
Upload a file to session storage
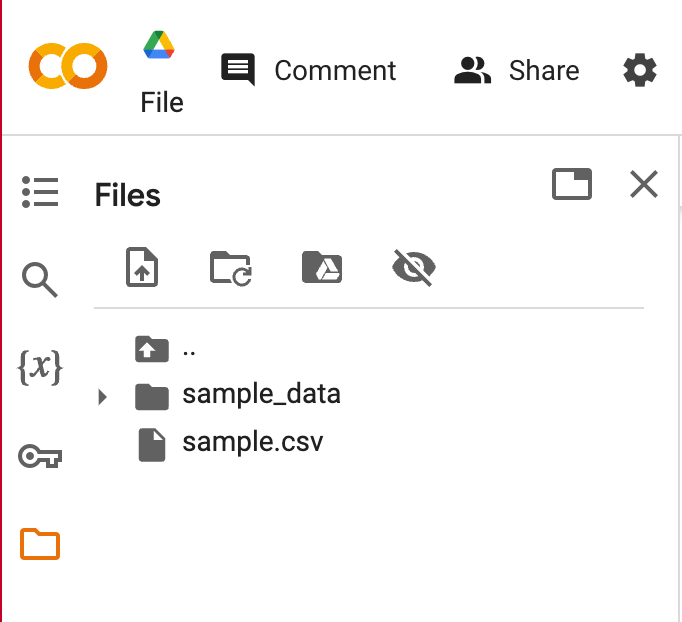(x=143, y=268)
